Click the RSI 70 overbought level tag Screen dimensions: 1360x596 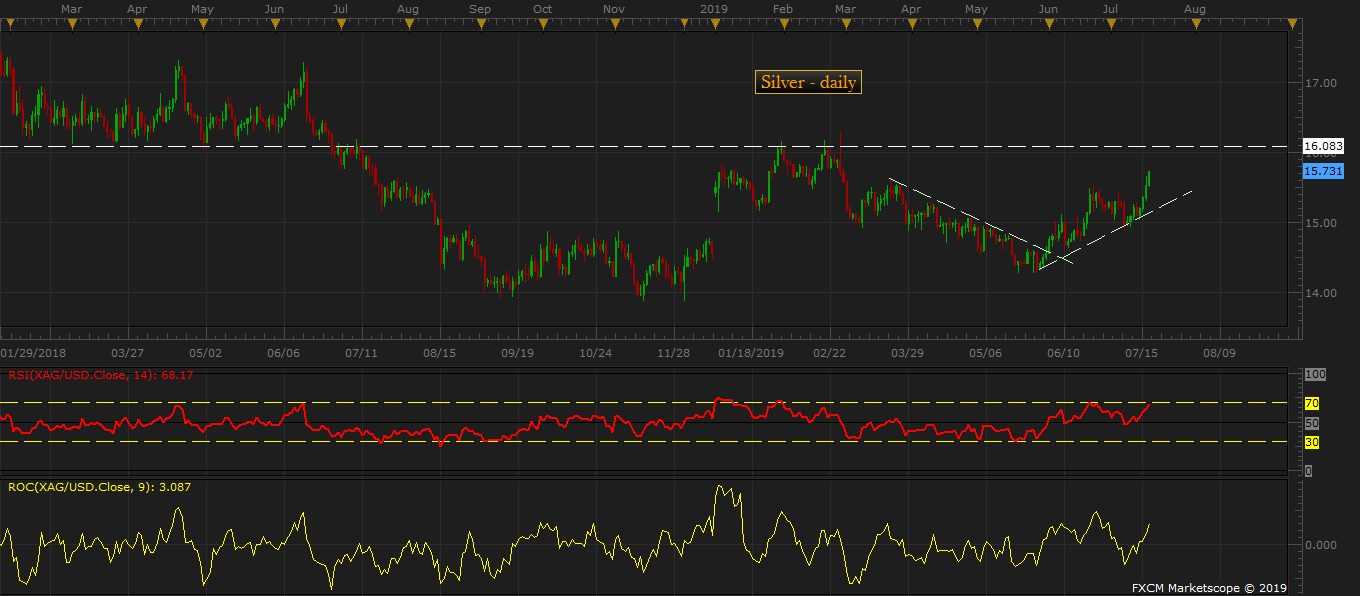[1312, 403]
